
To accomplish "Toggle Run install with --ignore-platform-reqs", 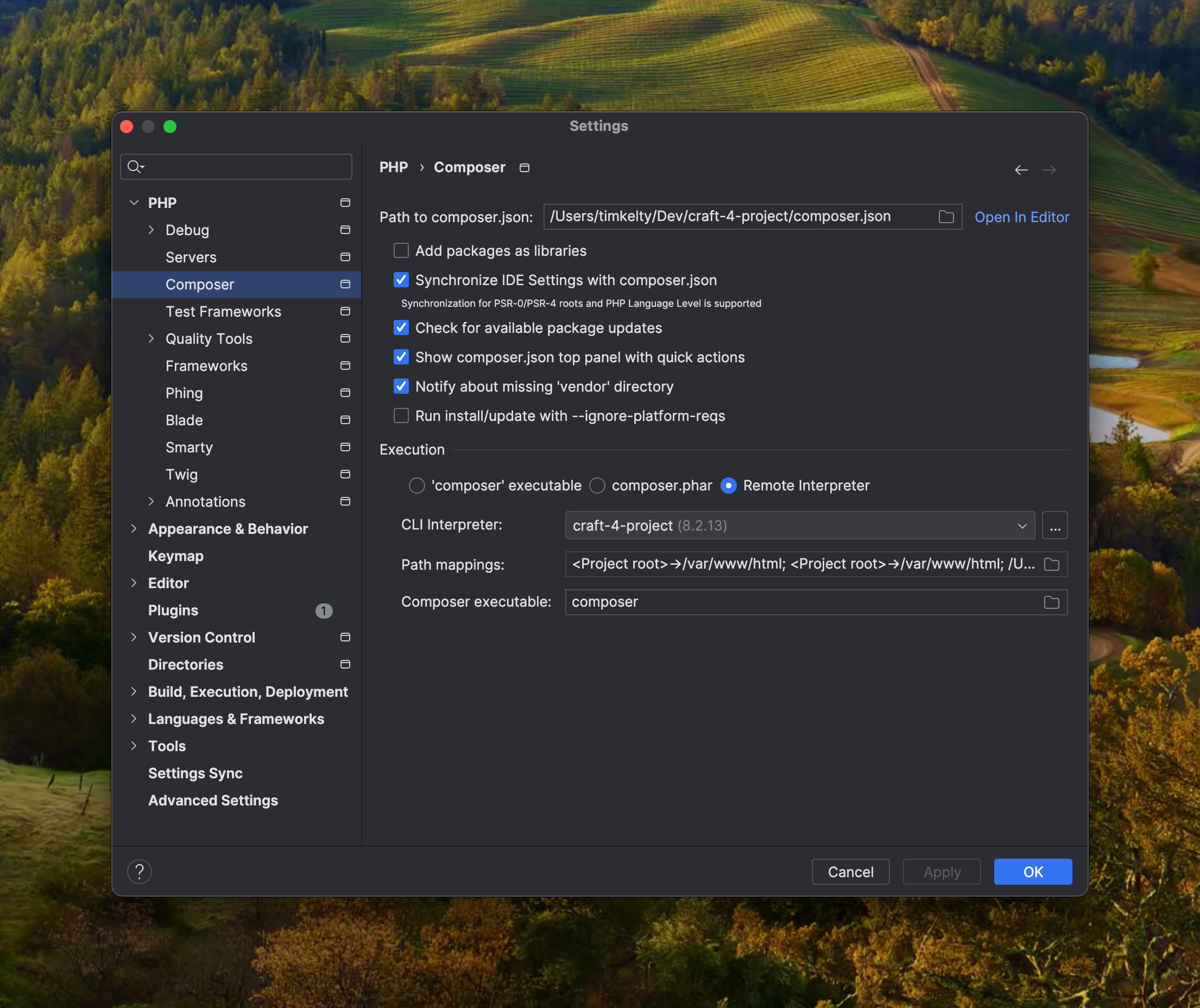I will coord(401,416).
